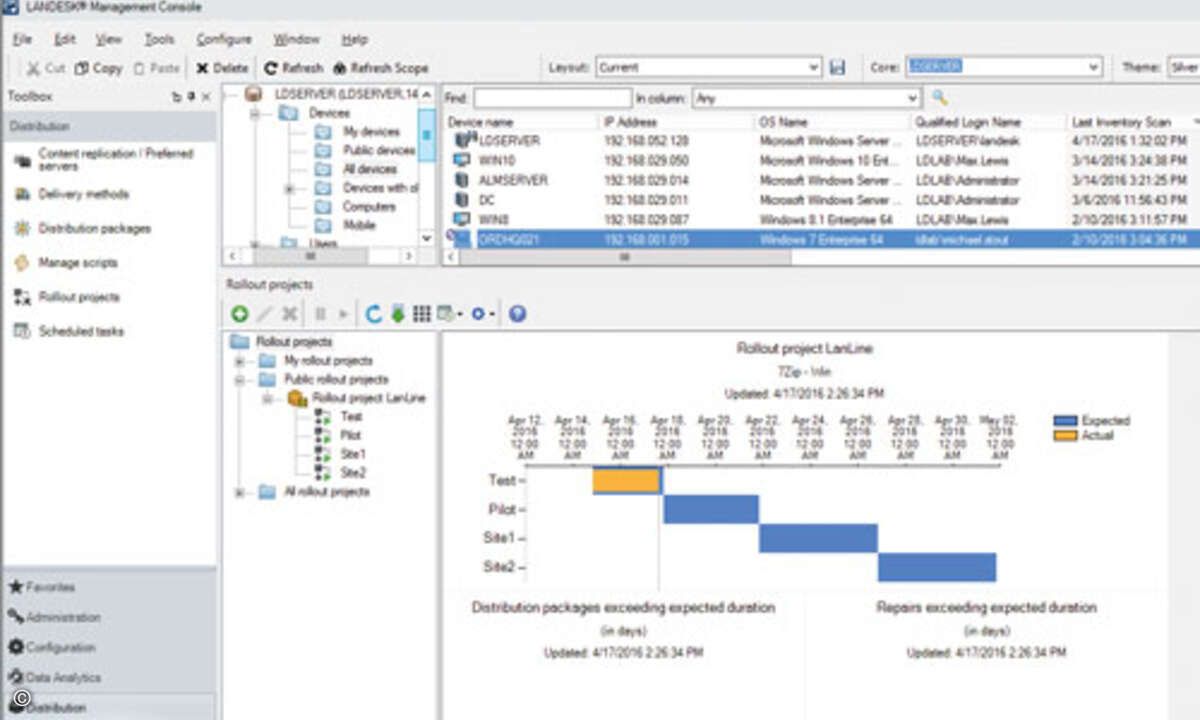Open Scheduled tasks tool
Image resolution: width=1200 pixels, height=720 pixels.
point(68,331)
